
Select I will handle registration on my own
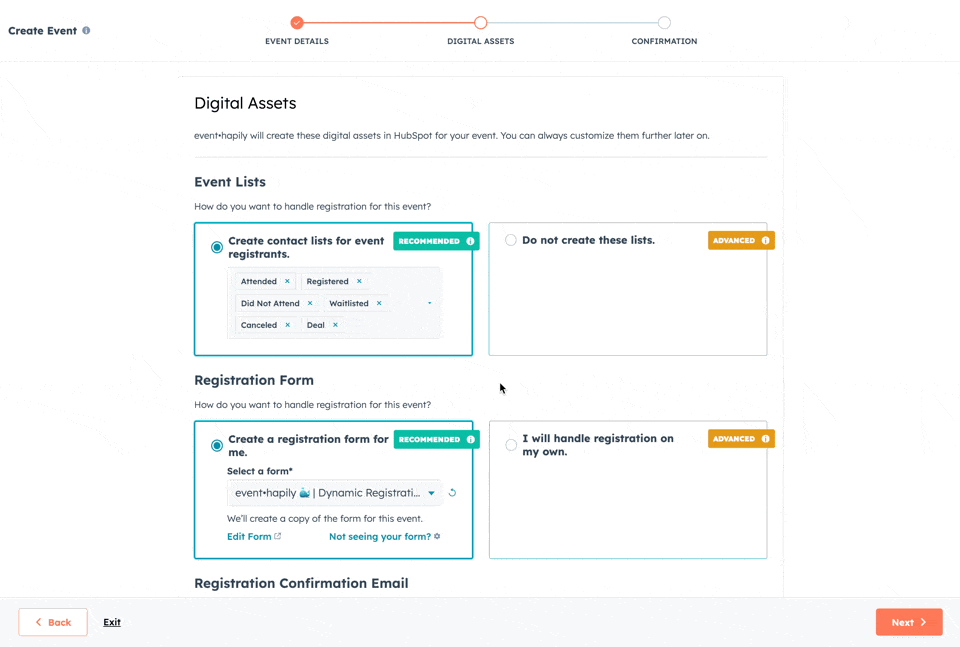coord(511,445)
